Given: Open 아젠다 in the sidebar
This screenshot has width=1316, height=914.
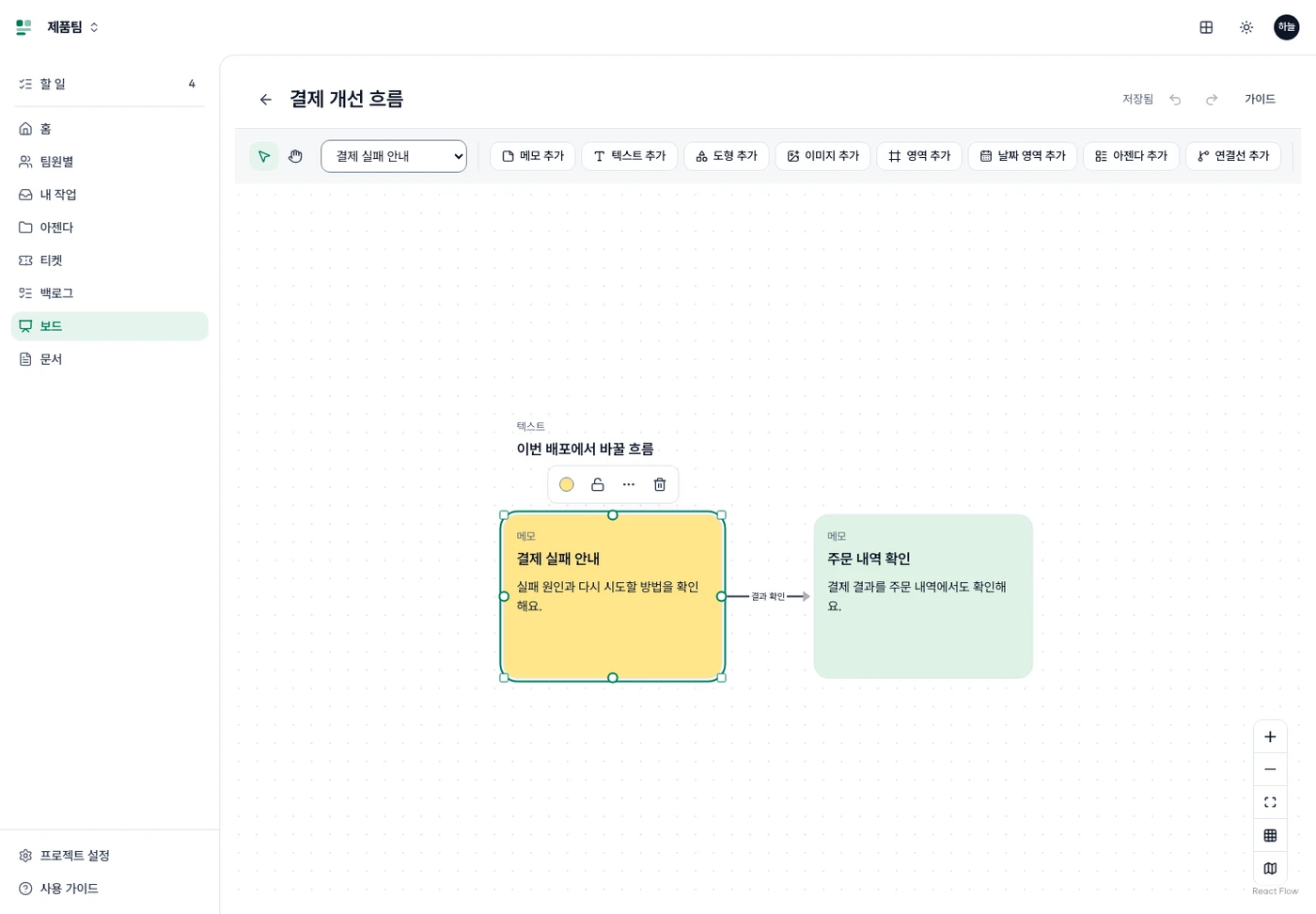Looking at the screenshot, I should [x=109, y=228].
